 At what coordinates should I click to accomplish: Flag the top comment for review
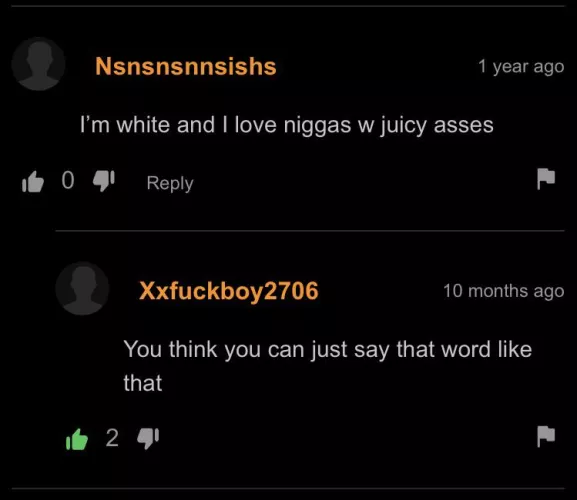546,178
